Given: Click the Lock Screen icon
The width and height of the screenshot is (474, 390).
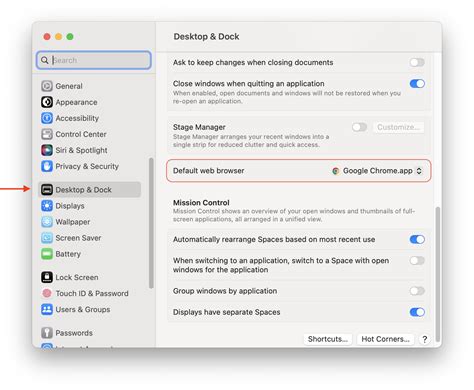Looking at the screenshot, I should click(47, 277).
